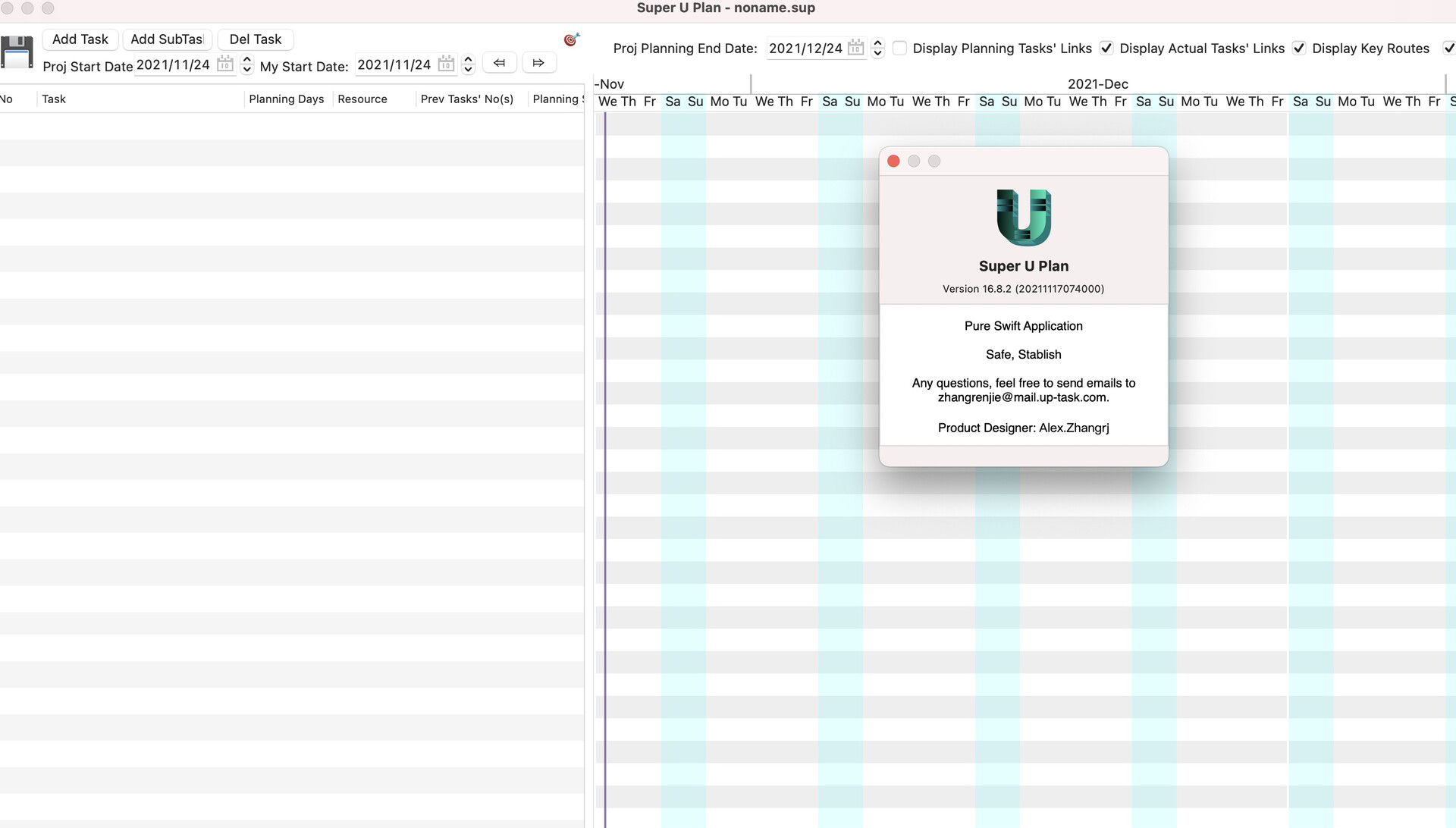The image size is (1456, 828).
Task: Click the 'Proj Planning End Date:' label
Action: (x=686, y=49)
